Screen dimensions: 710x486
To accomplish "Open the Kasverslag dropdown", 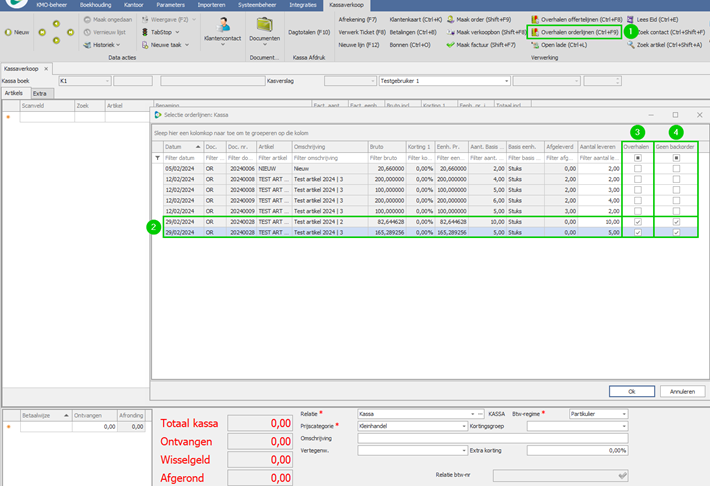I will (x=373, y=81).
